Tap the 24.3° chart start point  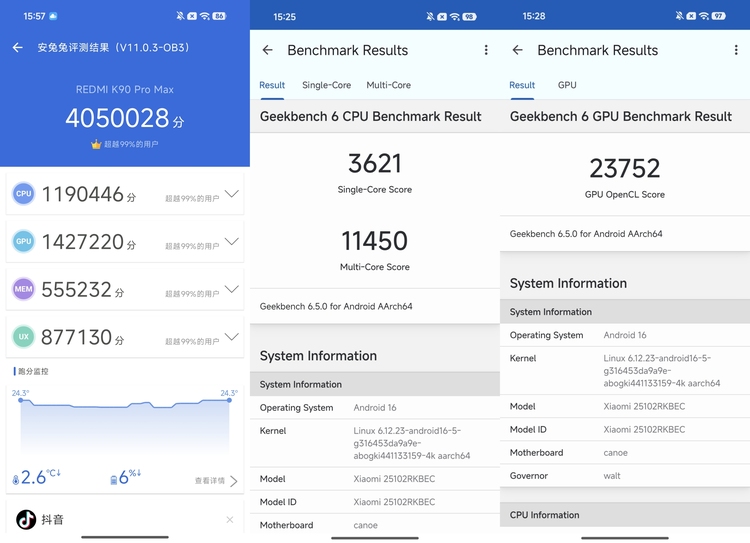21,400
